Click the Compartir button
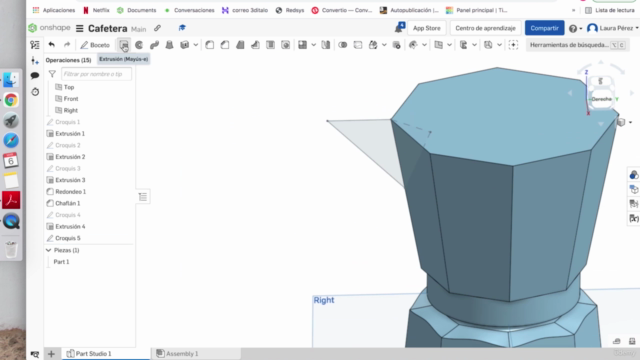The height and width of the screenshot is (360, 640). point(544,28)
